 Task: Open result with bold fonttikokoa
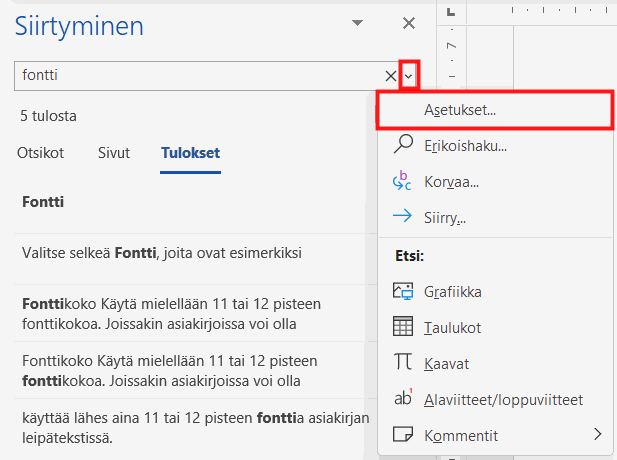(190, 370)
